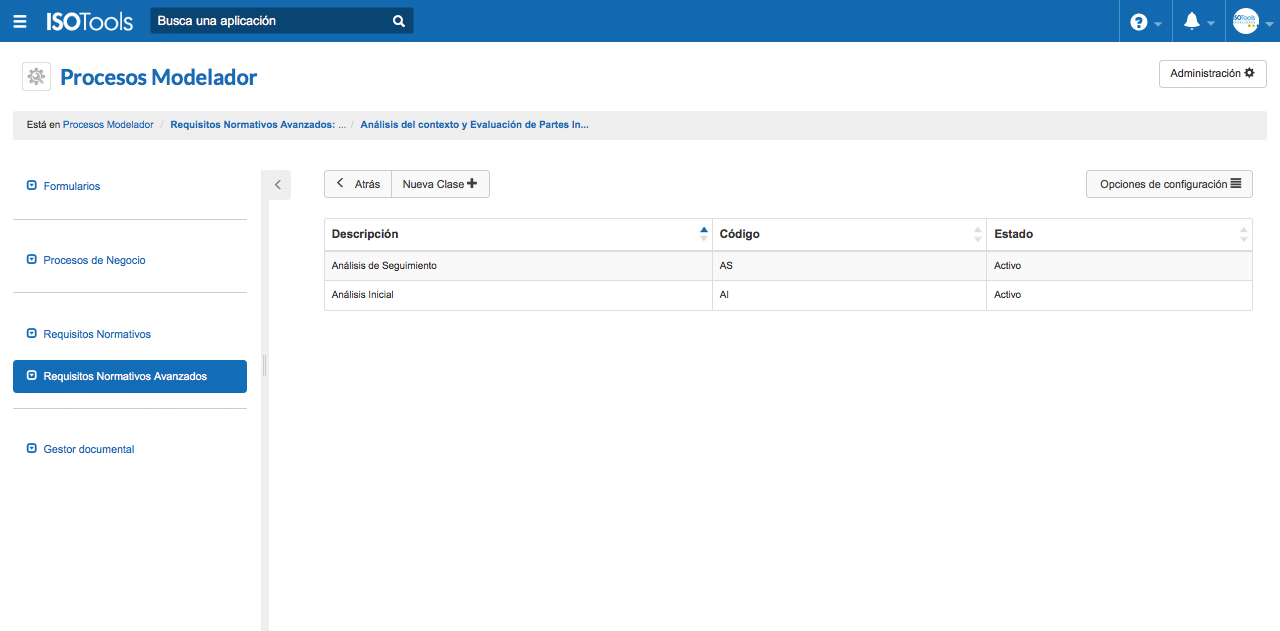
Task: Open Opciones de configuración menu
Action: (1169, 184)
